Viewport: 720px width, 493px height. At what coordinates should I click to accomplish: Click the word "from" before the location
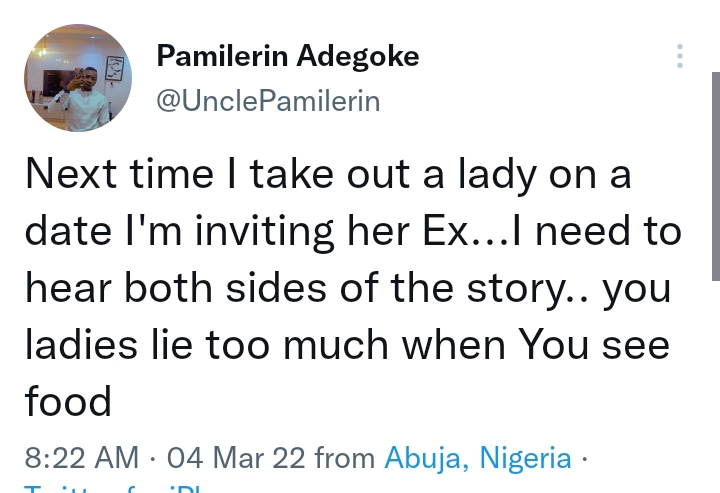pos(345,458)
